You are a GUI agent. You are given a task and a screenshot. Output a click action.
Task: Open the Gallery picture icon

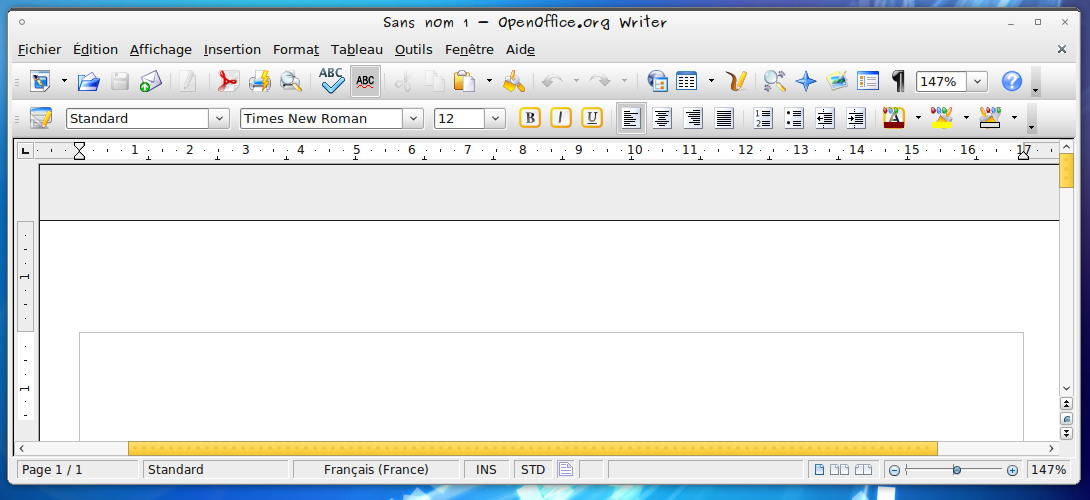(837, 81)
